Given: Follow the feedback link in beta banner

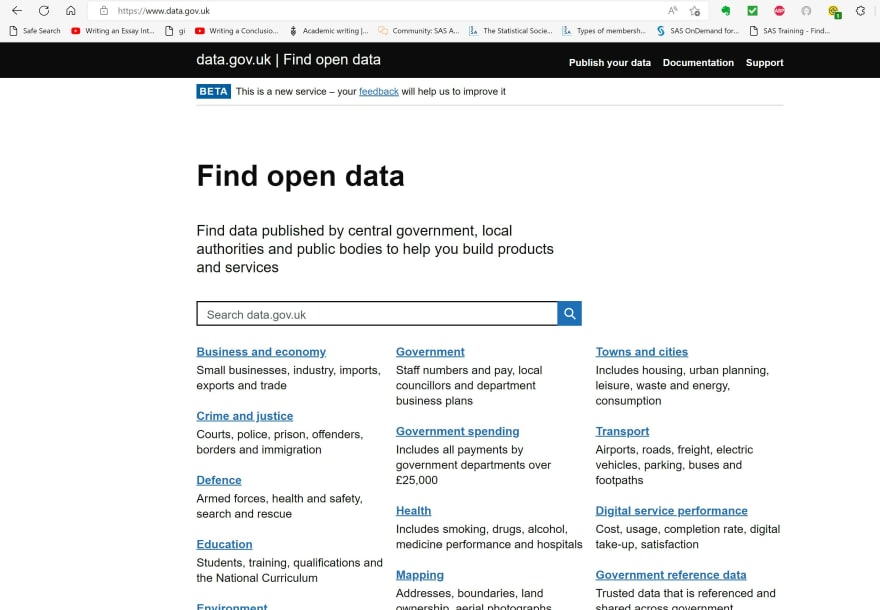Looking at the screenshot, I should (x=379, y=91).
